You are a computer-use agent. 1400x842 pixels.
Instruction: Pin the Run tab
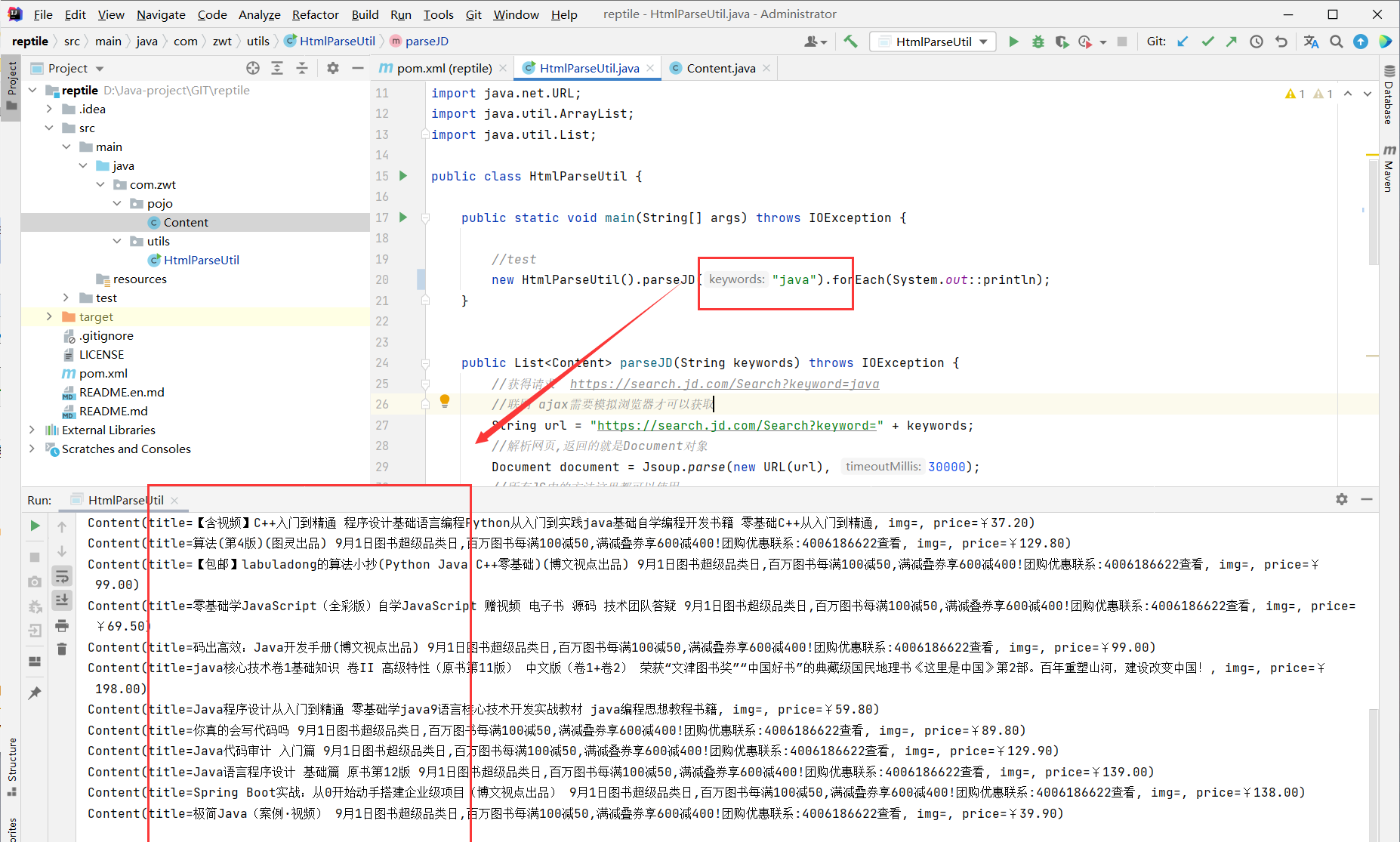(35, 692)
